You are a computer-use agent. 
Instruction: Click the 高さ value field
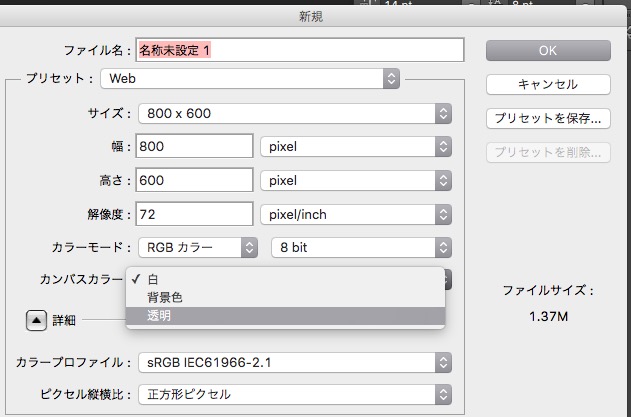click(x=194, y=181)
